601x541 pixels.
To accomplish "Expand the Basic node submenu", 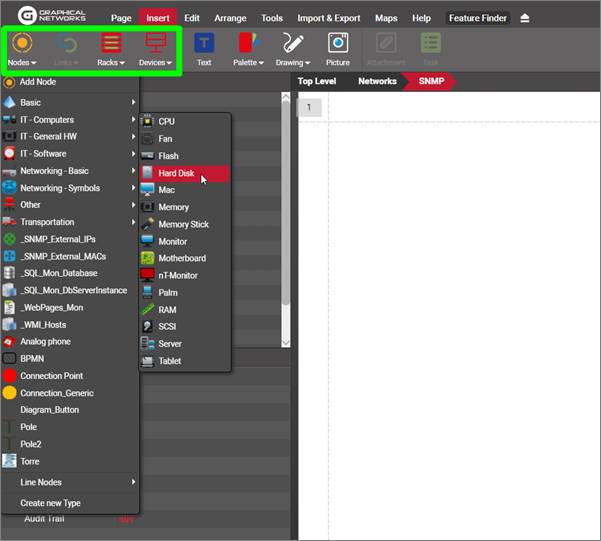I will pos(70,102).
